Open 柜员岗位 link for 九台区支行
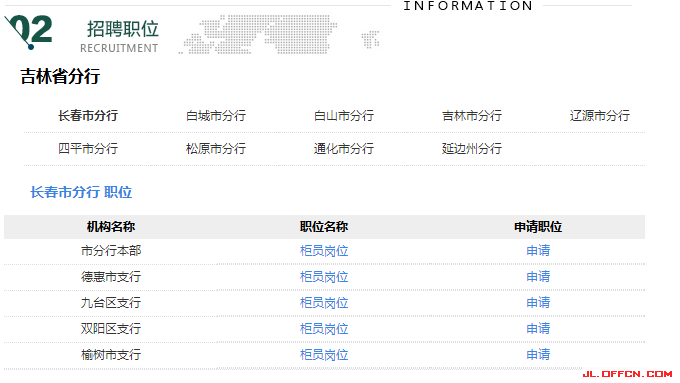The image size is (680, 383). pyautogui.click(x=324, y=303)
